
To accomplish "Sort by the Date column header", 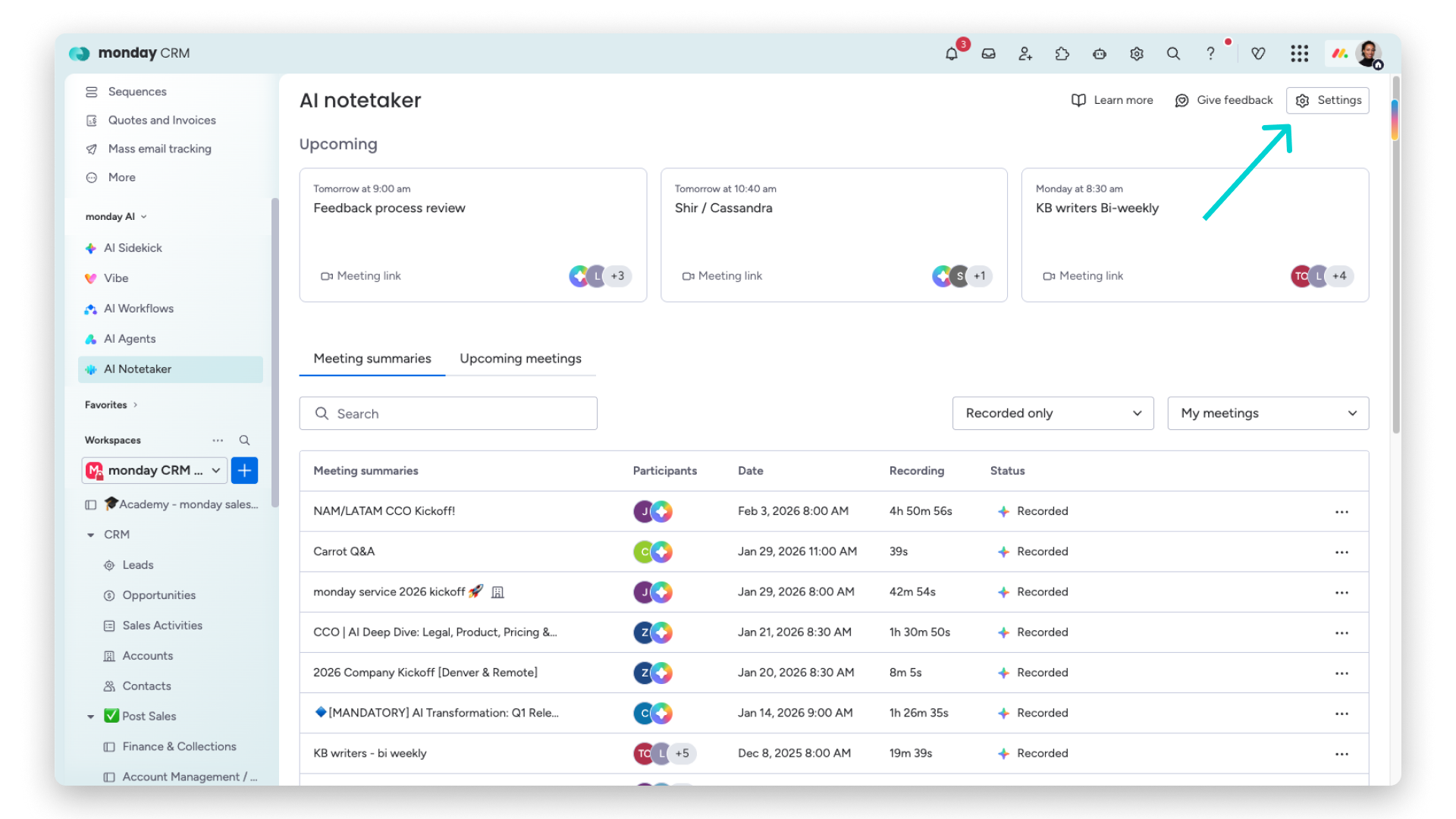I will [750, 471].
